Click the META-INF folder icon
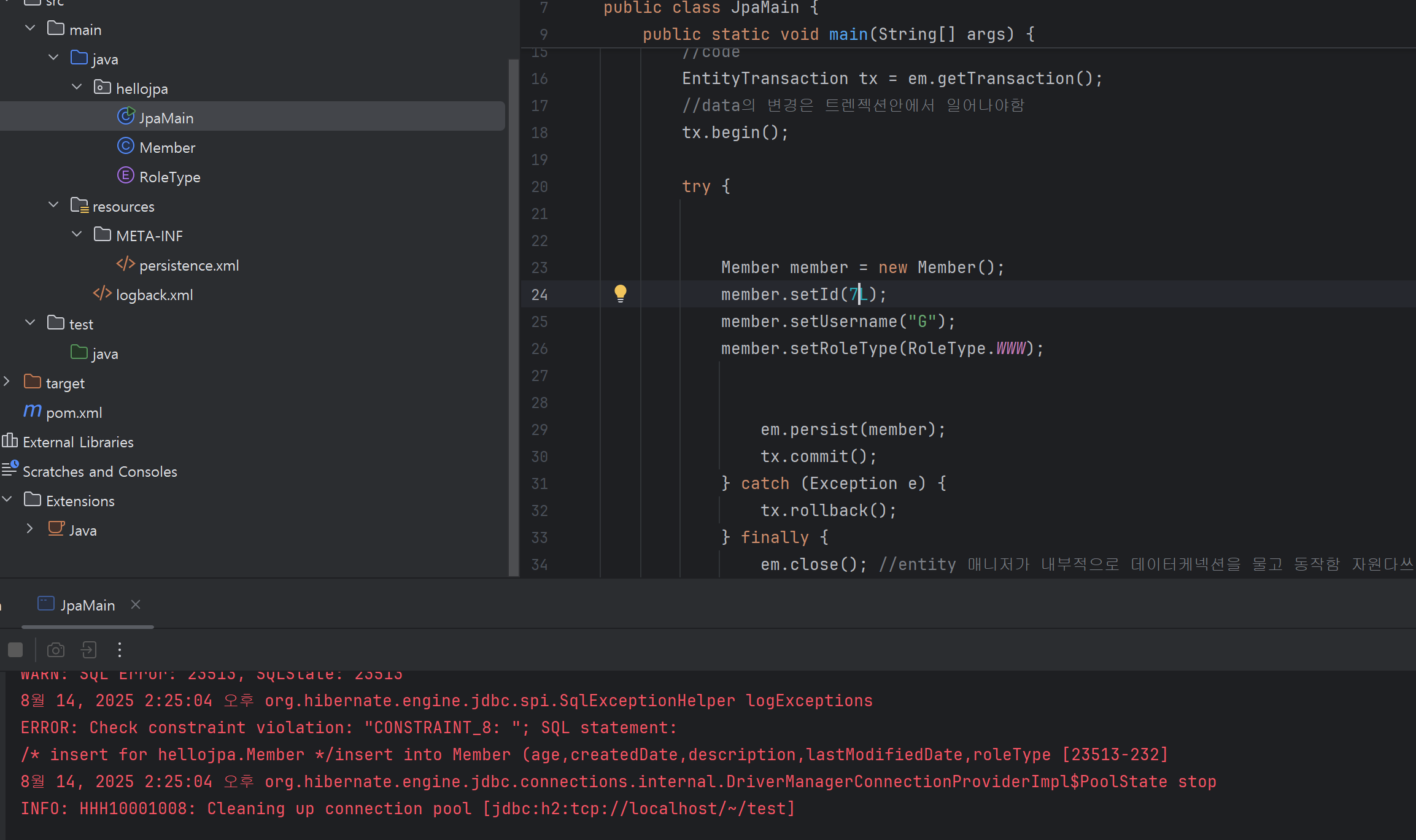The height and width of the screenshot is (840, 1416). click(103, 234)
